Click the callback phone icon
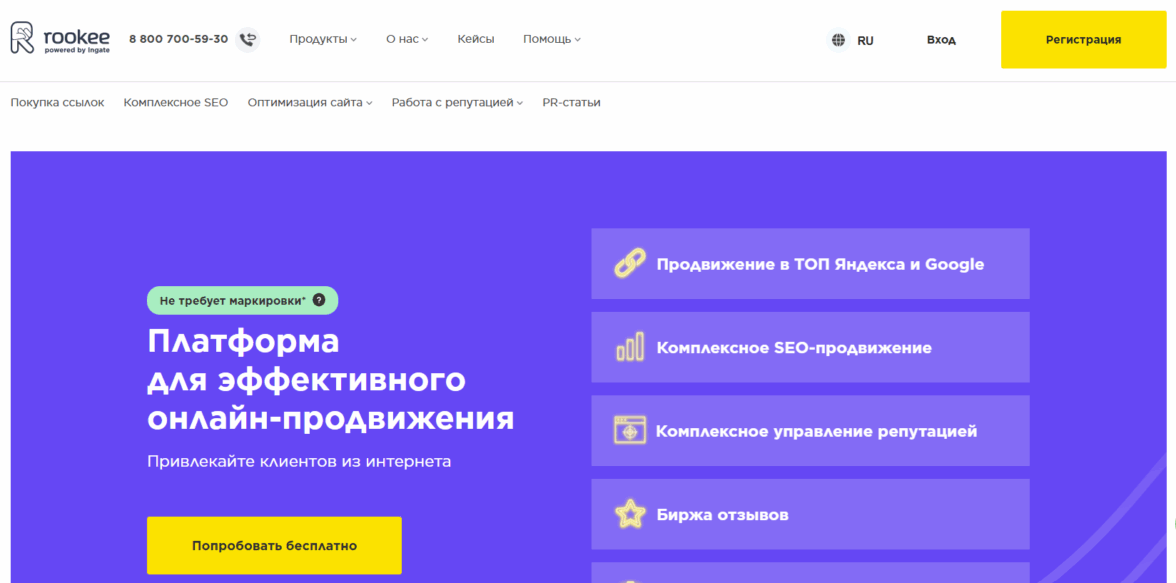This screenshot has height=583, width=1176. click(248, 39)
